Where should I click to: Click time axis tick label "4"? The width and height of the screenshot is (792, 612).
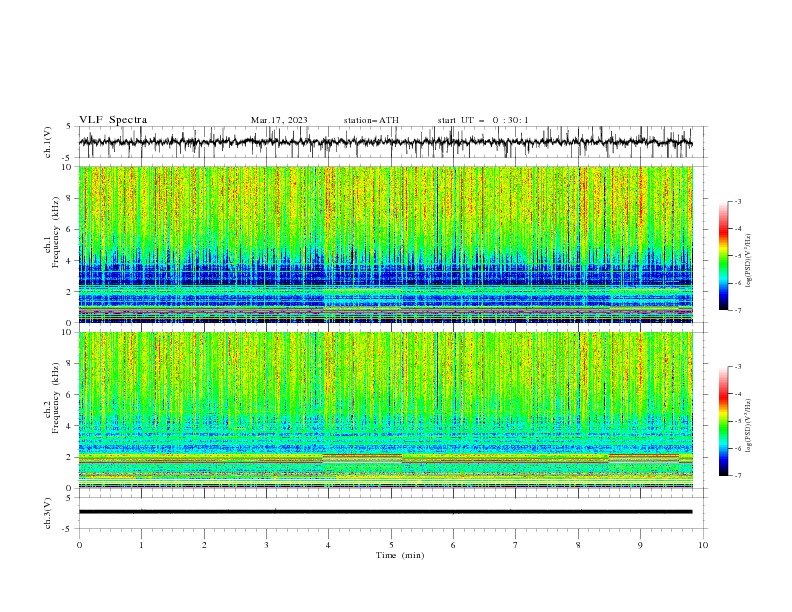tap(328, 545)
